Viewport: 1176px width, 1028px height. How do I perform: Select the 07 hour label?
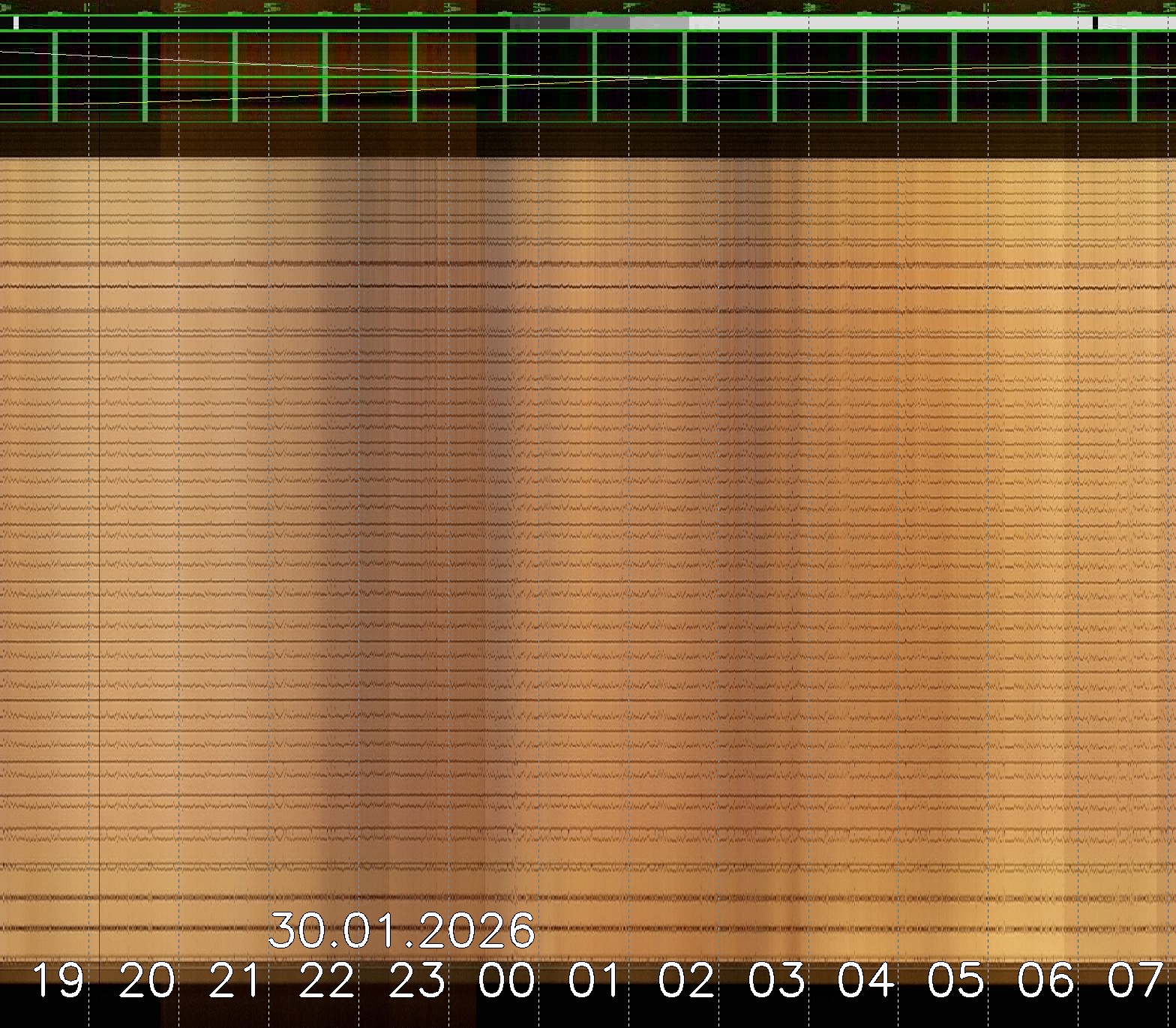(1135, 981)
